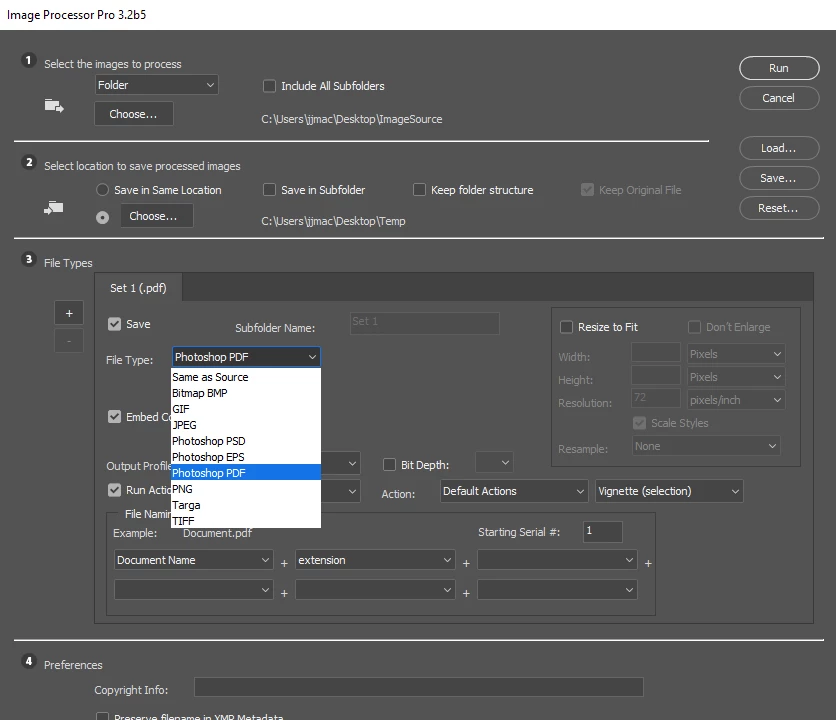Click the Cancel button

coord(779,98)
